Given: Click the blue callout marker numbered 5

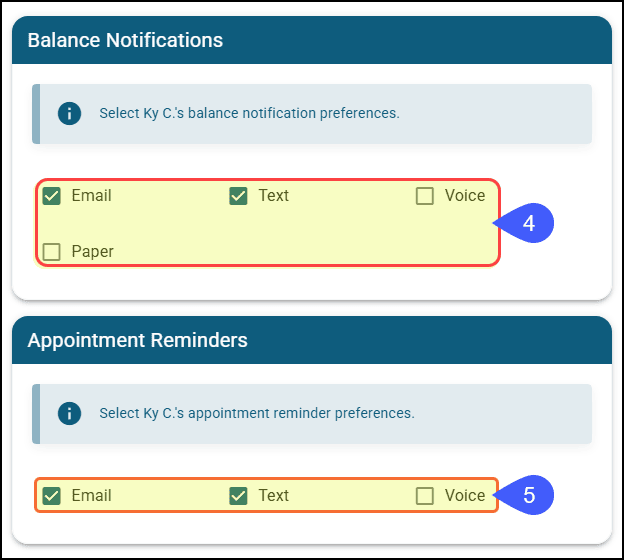Looking at the screenshot, I should (x=527, y=495).
